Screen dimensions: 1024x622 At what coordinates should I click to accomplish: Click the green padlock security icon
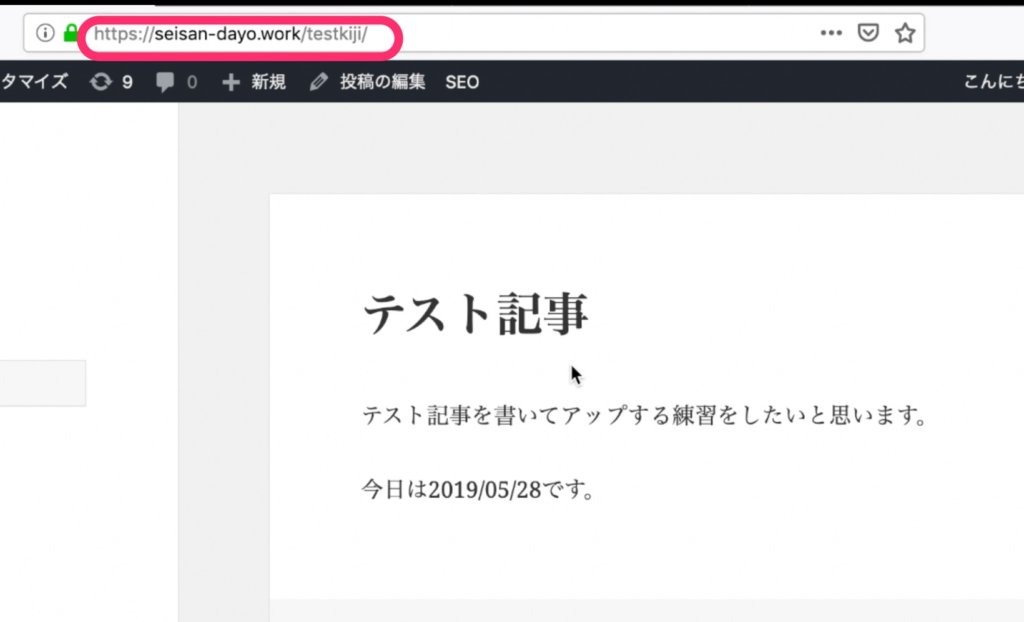click(70, 33)
